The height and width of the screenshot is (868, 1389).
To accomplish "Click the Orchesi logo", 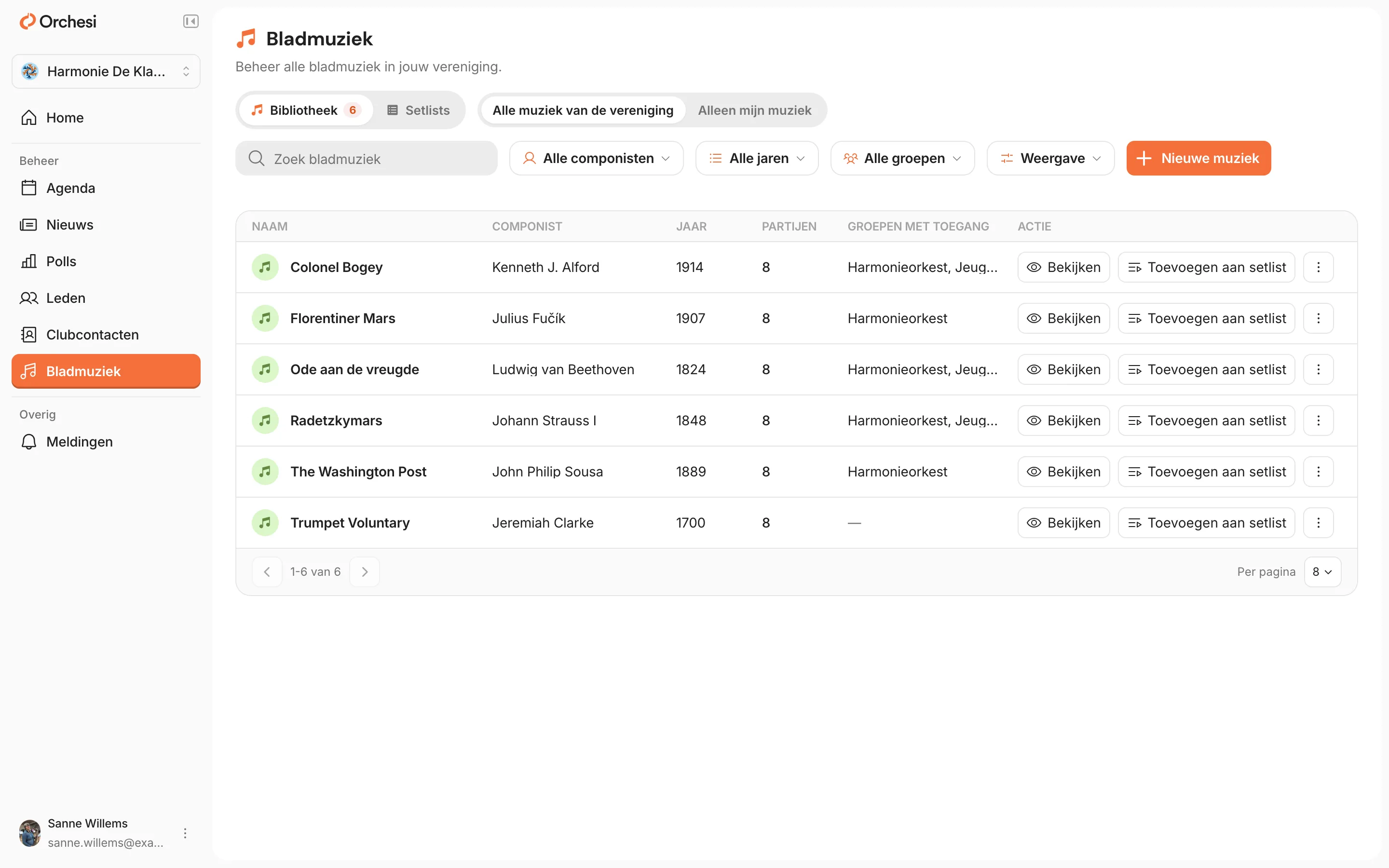I will (x=58, y=22).
